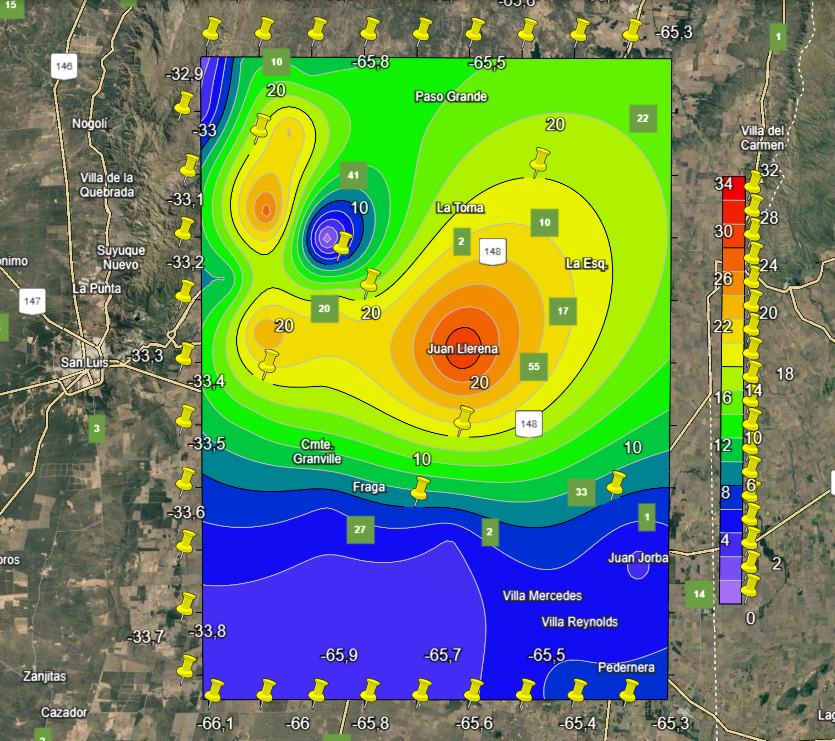This screenshot has height=741, width=835.
Task: Click the purple band at the legend bottom
Action: 729,591
